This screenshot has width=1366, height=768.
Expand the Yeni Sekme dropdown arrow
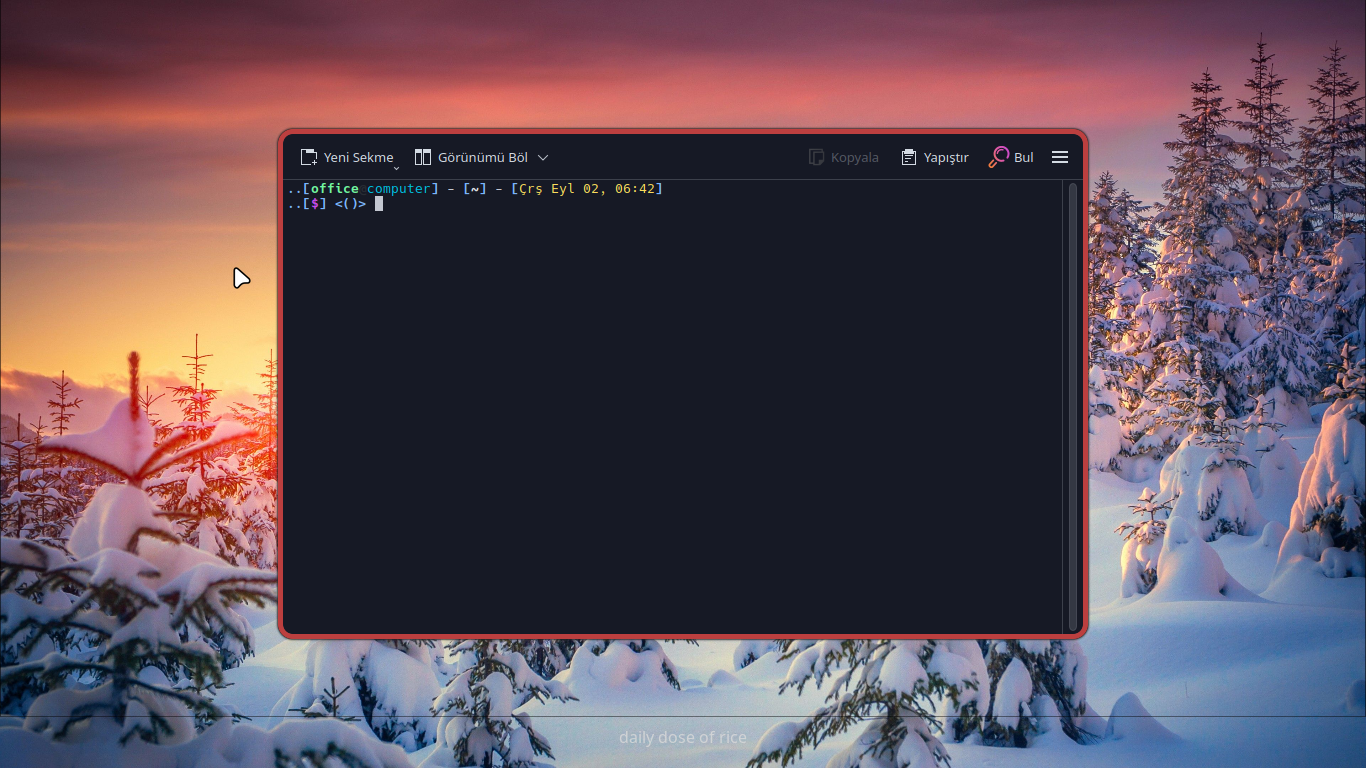(396, 166)
